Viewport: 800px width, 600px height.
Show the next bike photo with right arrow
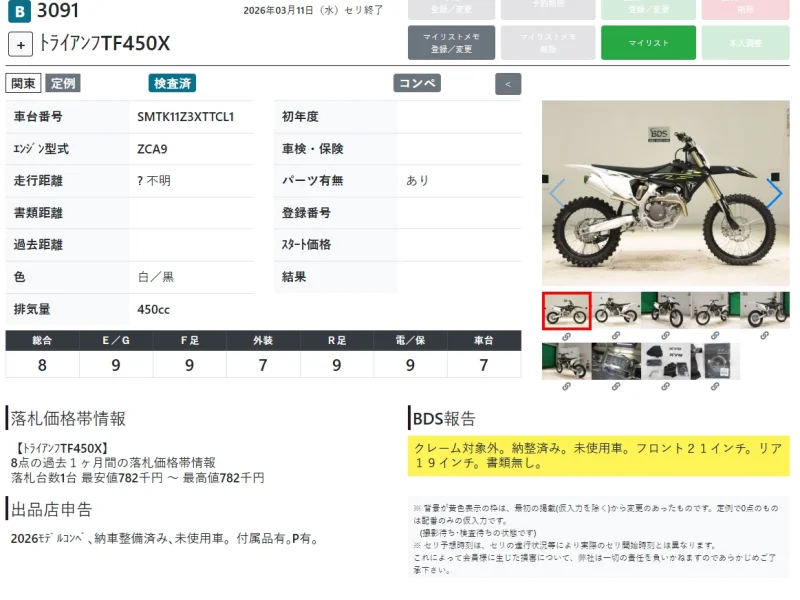774,193
